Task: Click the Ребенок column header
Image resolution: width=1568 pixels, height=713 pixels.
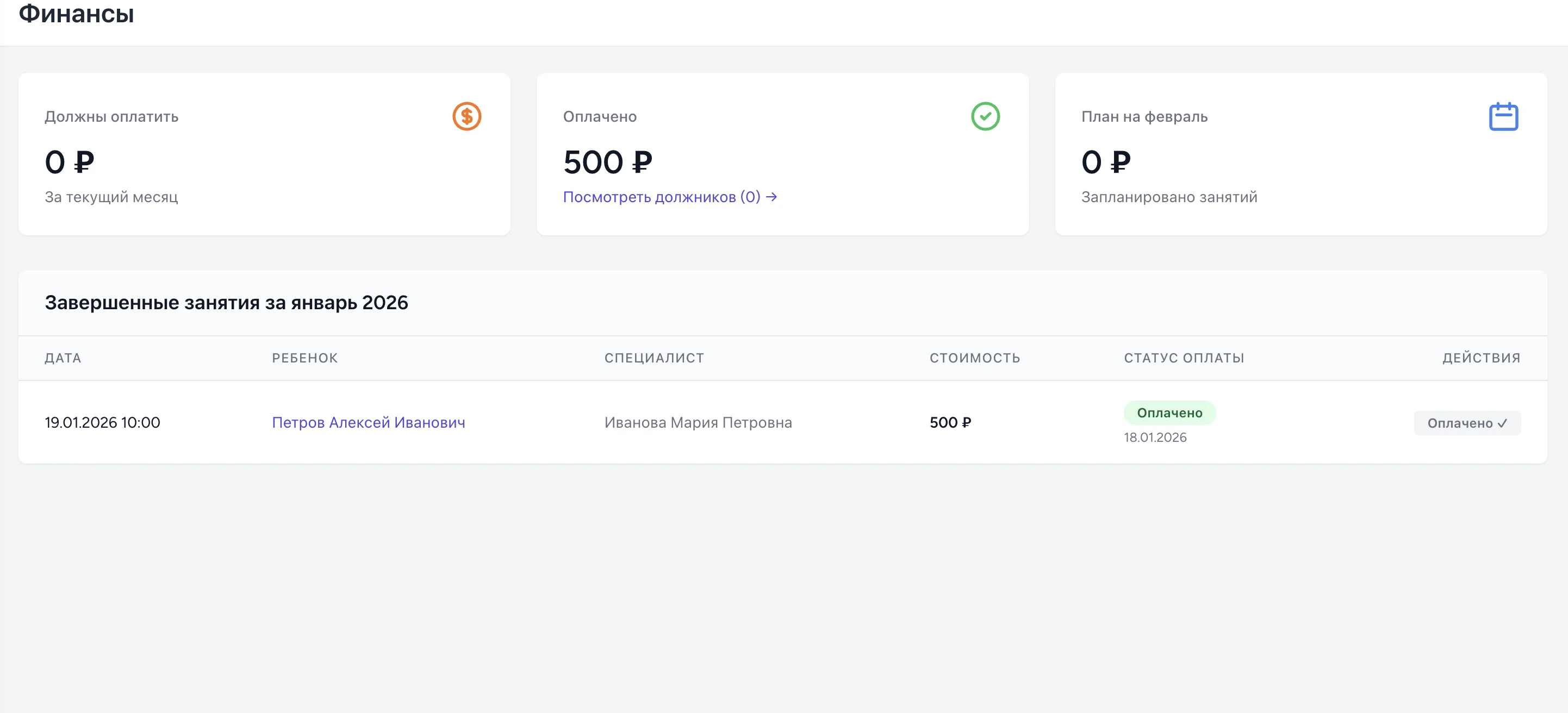Action: tap(304, 358)
